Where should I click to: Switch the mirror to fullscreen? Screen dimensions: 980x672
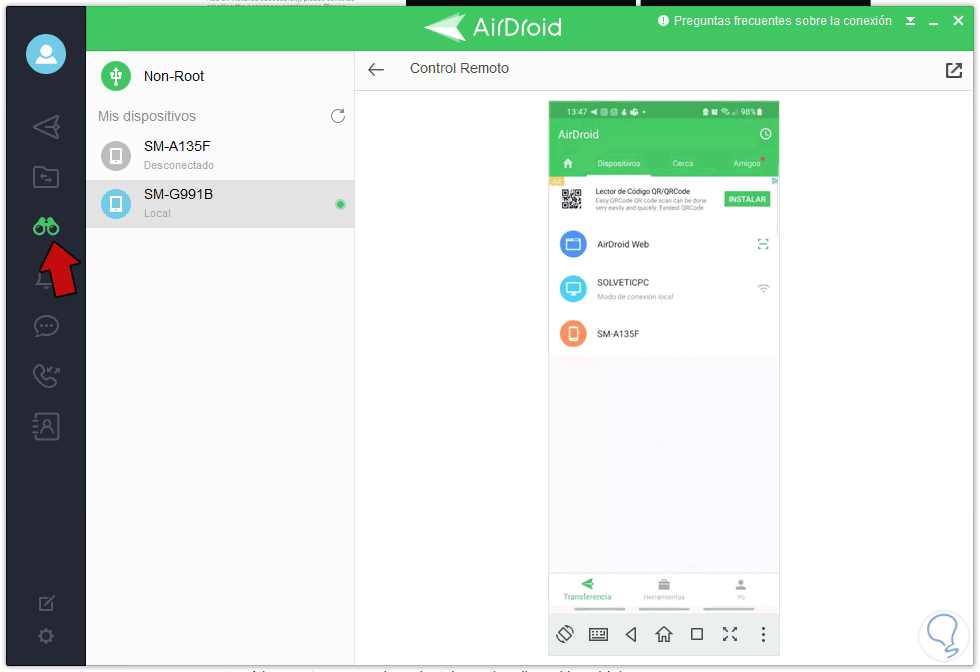pyautogui.click(x=730, y=634)
